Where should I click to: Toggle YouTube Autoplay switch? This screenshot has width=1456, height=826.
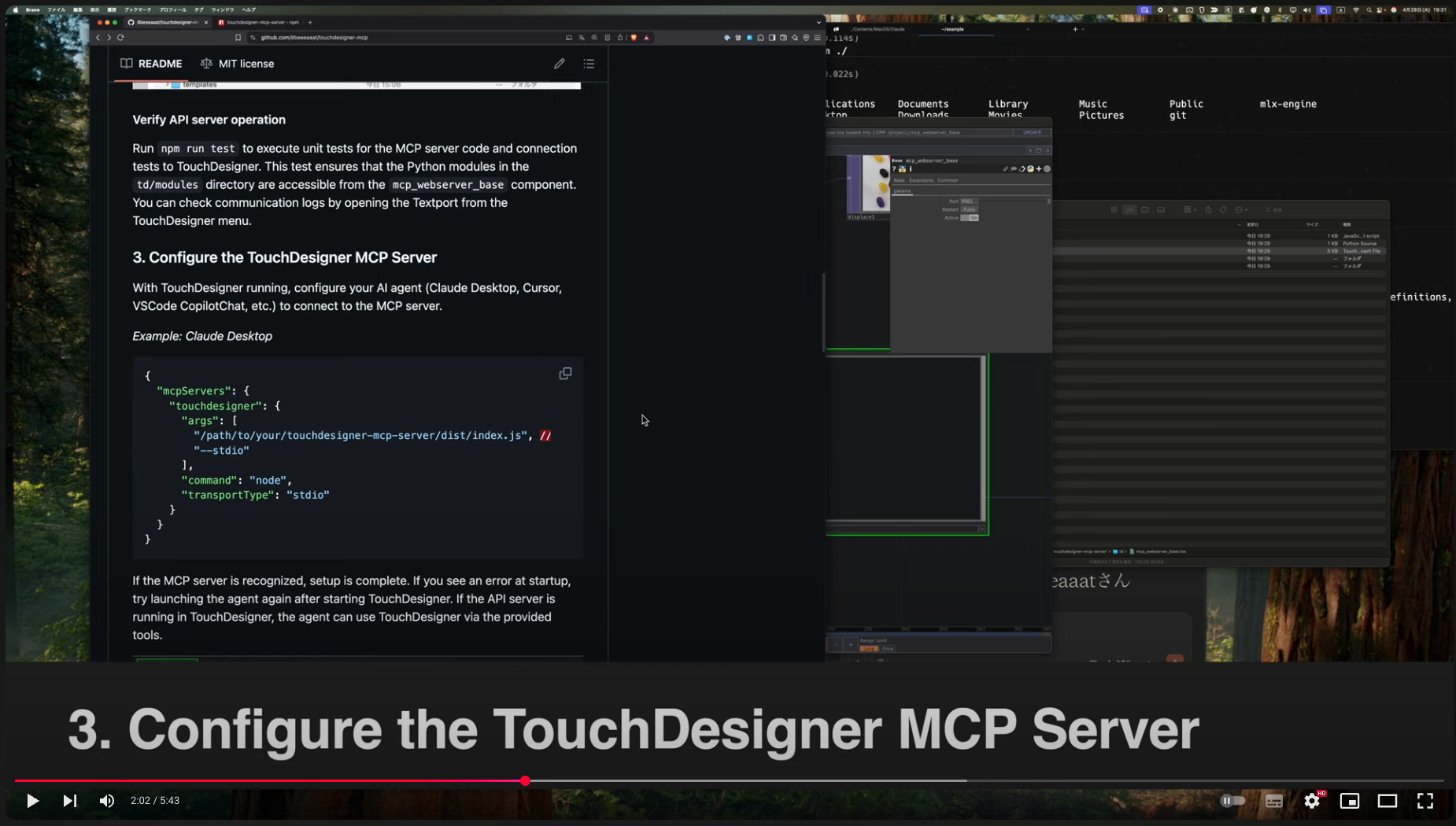tap(1231, 800)
